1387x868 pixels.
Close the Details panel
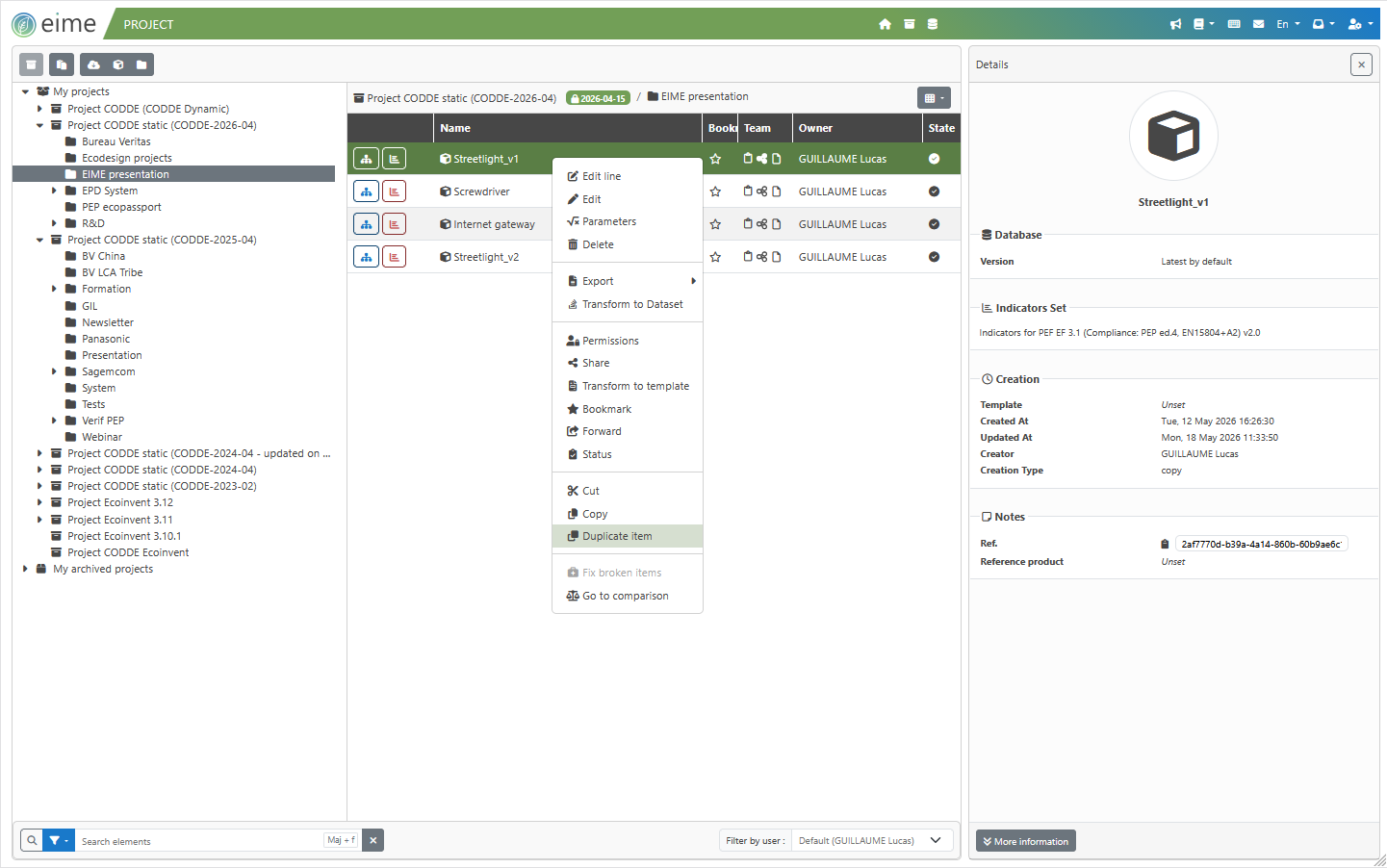point(1361,64)
